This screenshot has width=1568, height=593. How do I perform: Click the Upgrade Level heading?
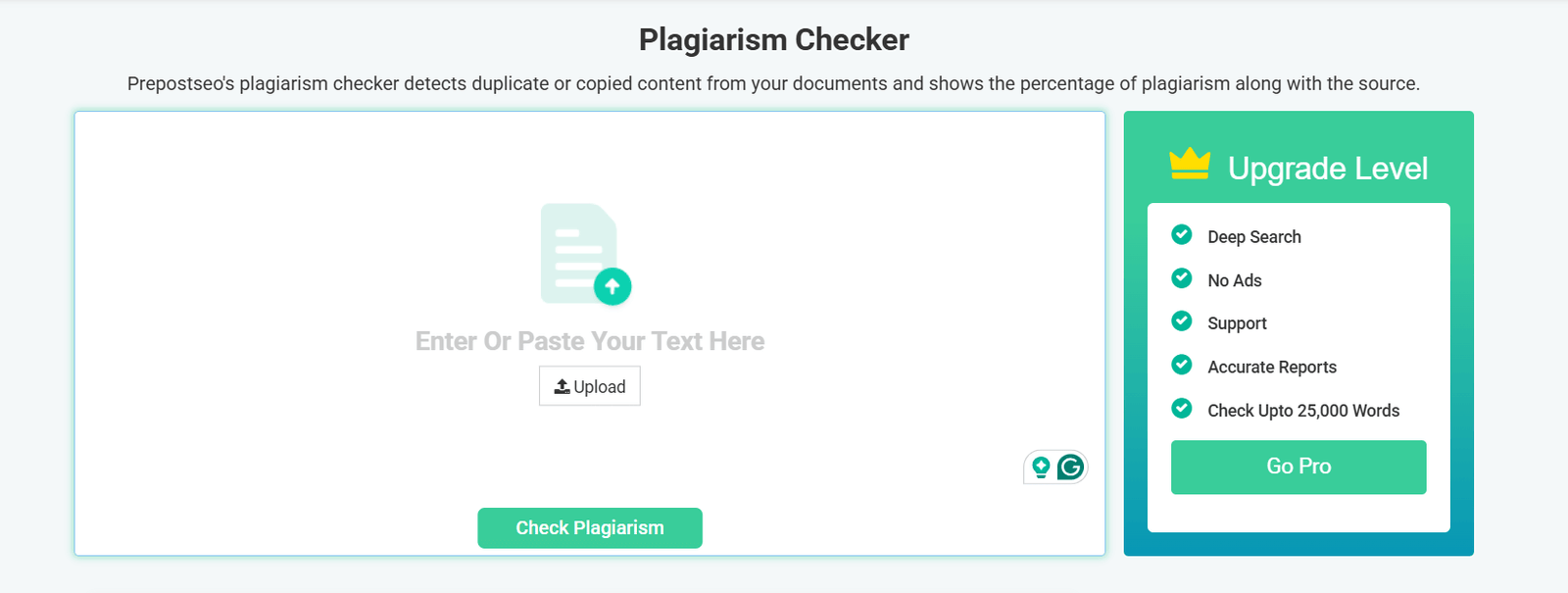coord(1328,168)
